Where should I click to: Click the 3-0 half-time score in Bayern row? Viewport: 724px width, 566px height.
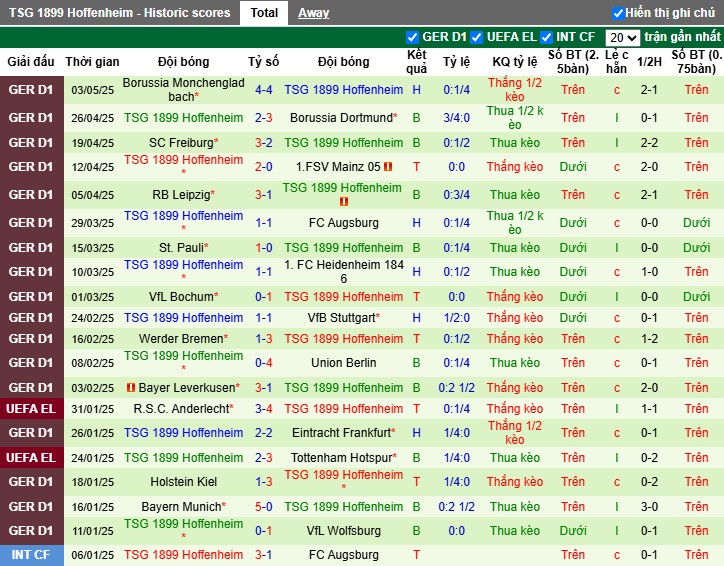[649, 506]
